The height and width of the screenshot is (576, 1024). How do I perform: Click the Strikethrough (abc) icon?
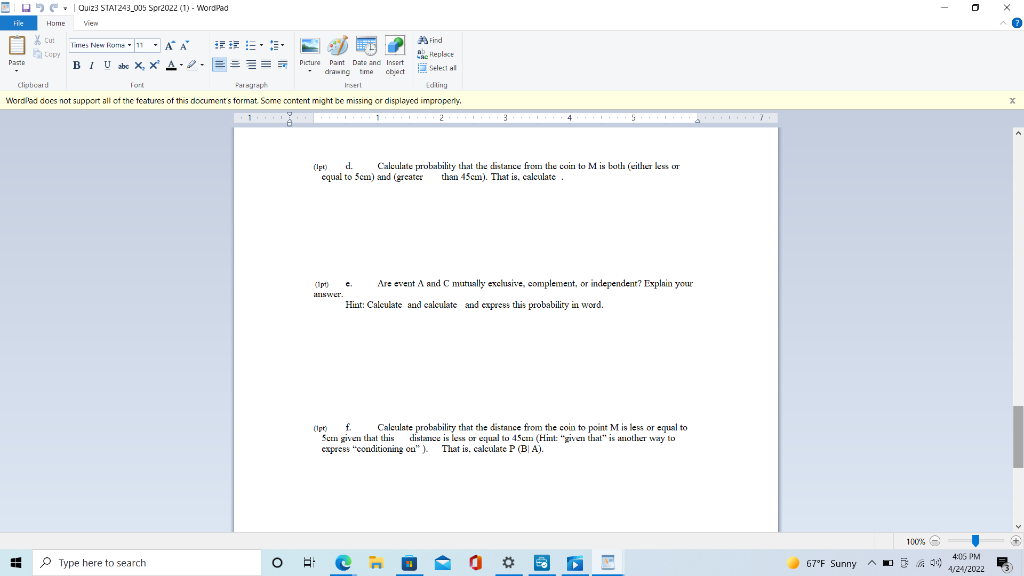tap(123, 64)
